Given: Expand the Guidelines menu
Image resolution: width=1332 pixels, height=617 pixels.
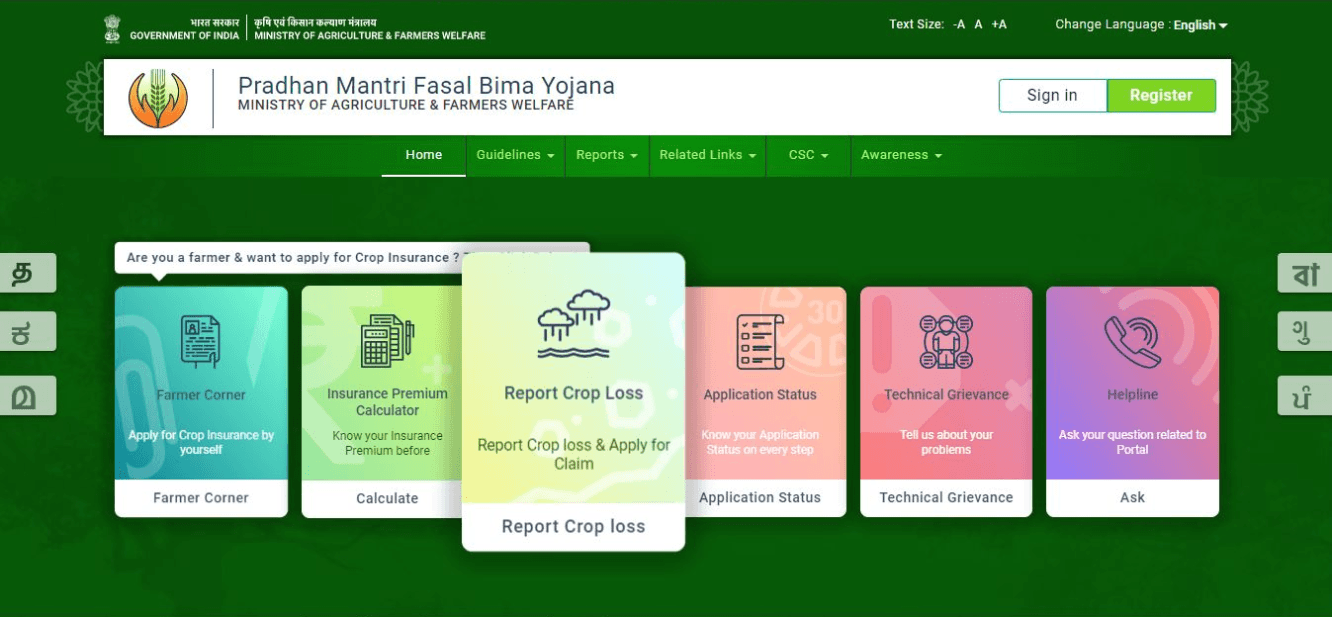Looking at the screenshot, I should pyautogui.click(x=515, y=155).
